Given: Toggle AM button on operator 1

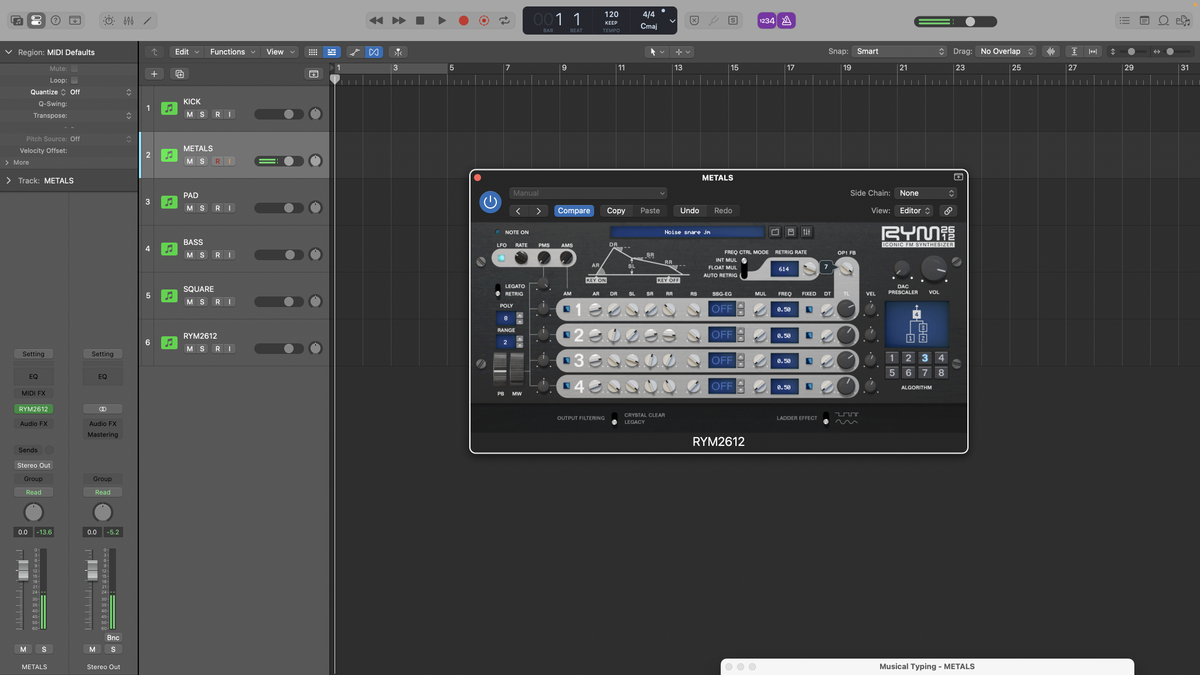Looking at the screenshot, I should (x=567, y=309).
